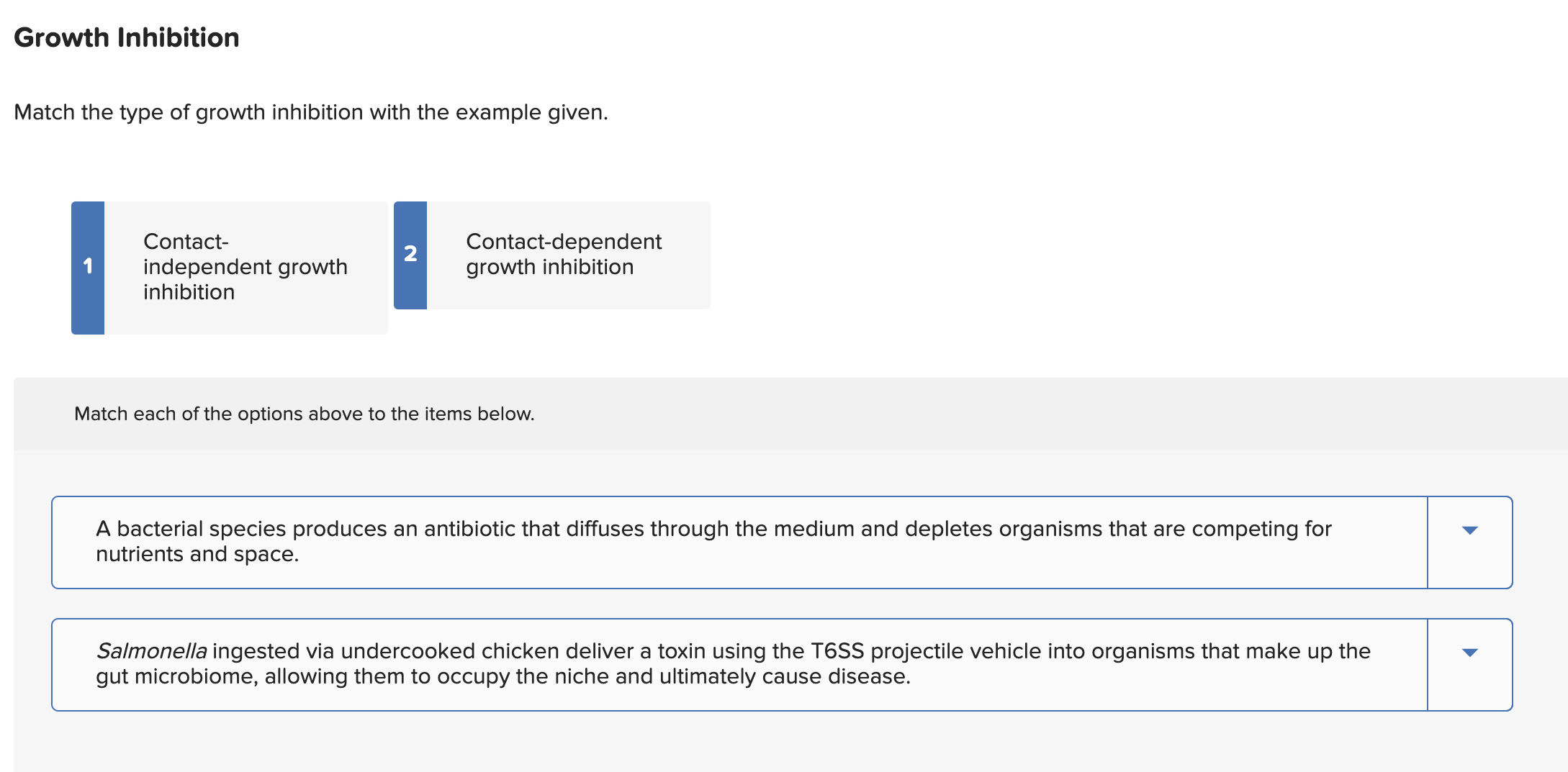Click the italicized word Salmonella in the statement
The height and width of the screenshot is (772, 1568).
coord(151,650)
